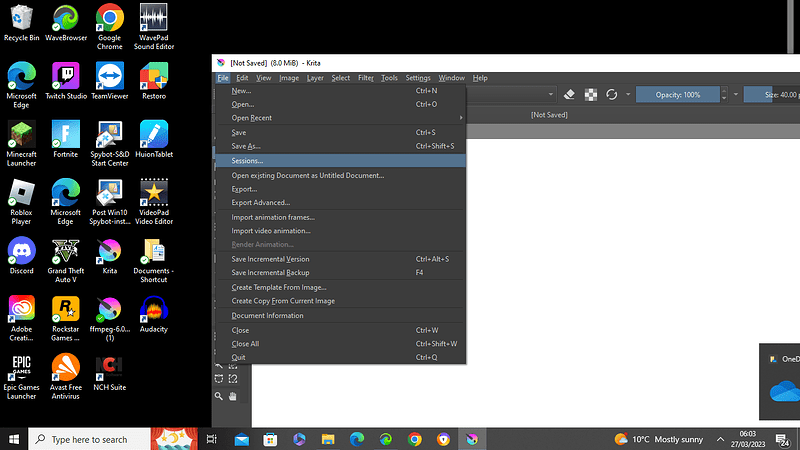This screenshot has width=800, height=450.
Task: Select the Pan hand tool in toolbox
Action: click(x=233, y=396)
